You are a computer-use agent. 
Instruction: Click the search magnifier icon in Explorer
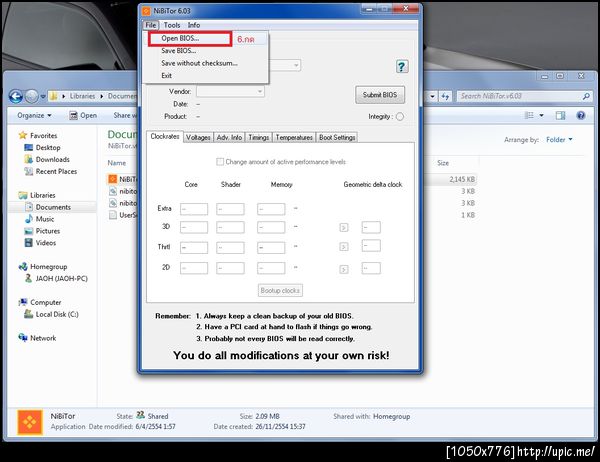pos(586,96)
